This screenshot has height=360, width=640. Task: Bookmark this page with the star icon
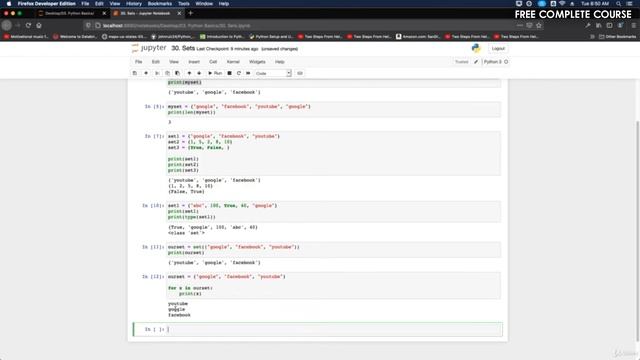click(539, 25)
